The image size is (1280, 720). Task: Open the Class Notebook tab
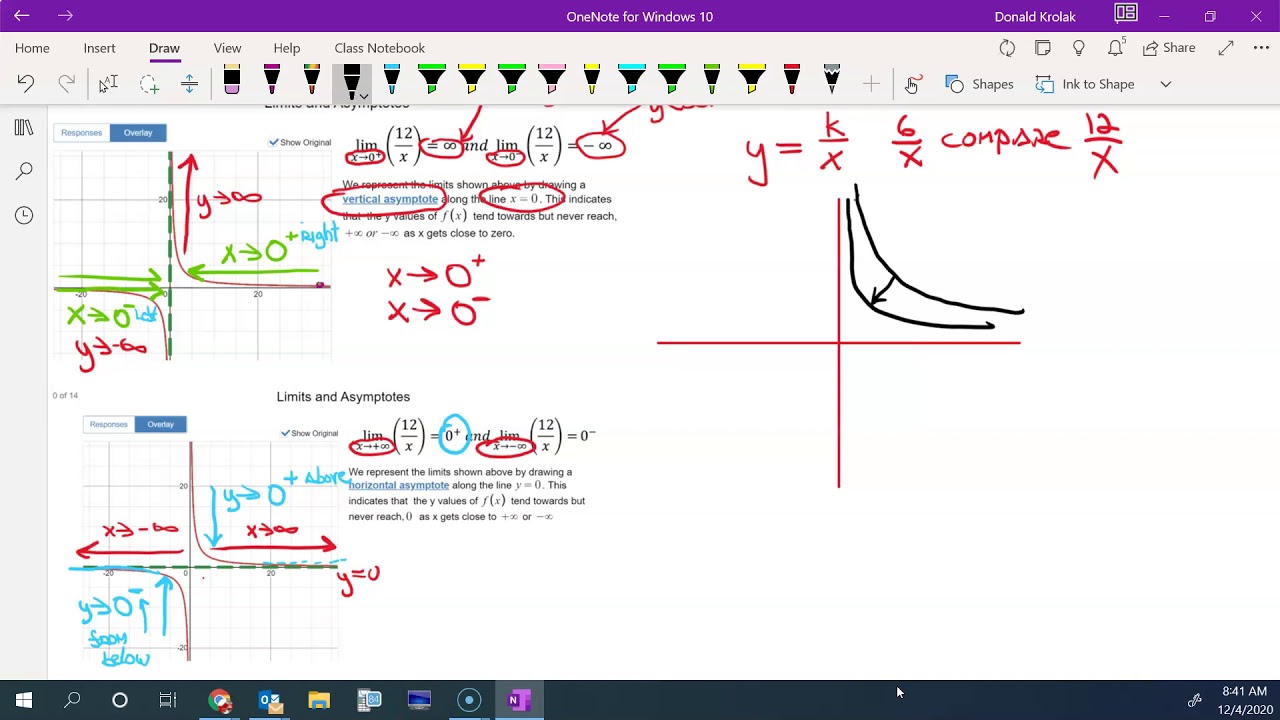tap(380, 48)
